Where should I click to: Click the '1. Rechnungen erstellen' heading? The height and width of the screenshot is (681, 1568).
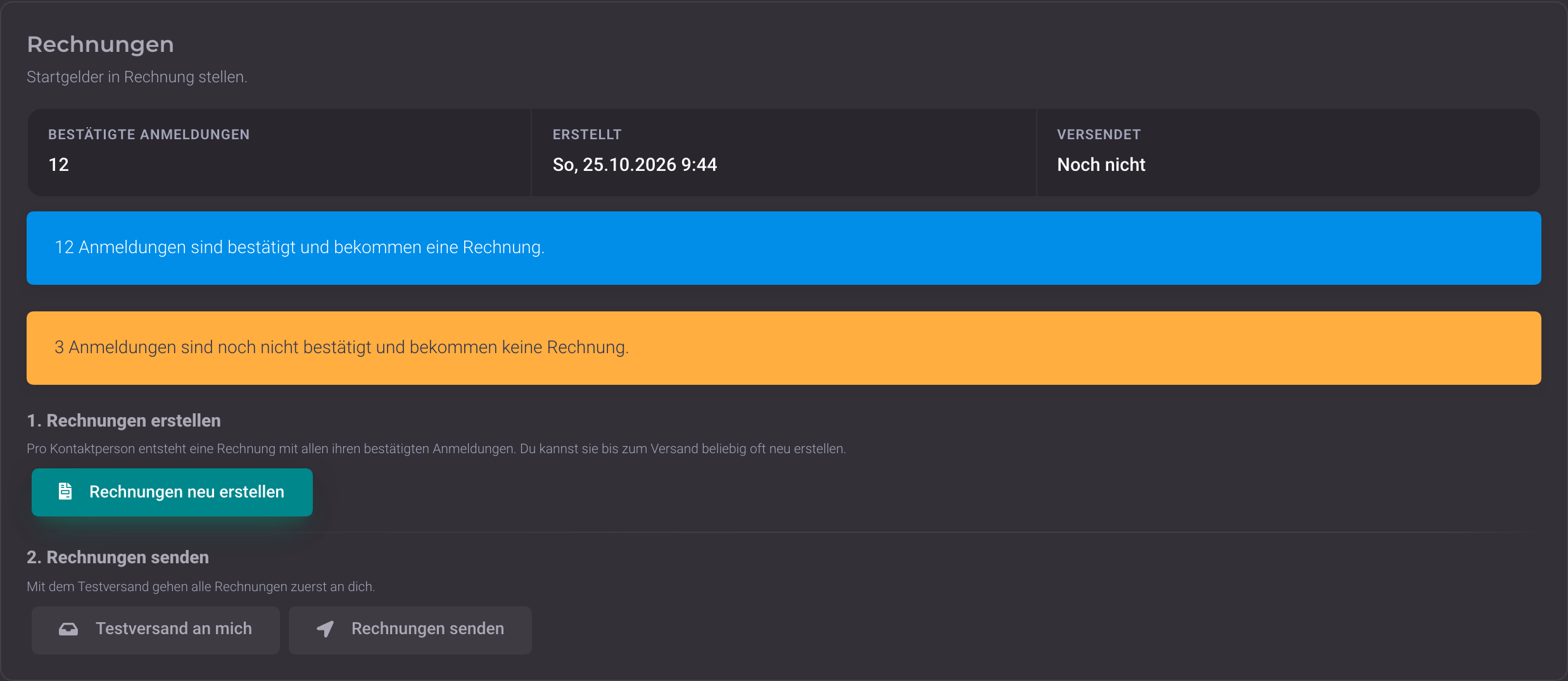[x=123, y=420]
